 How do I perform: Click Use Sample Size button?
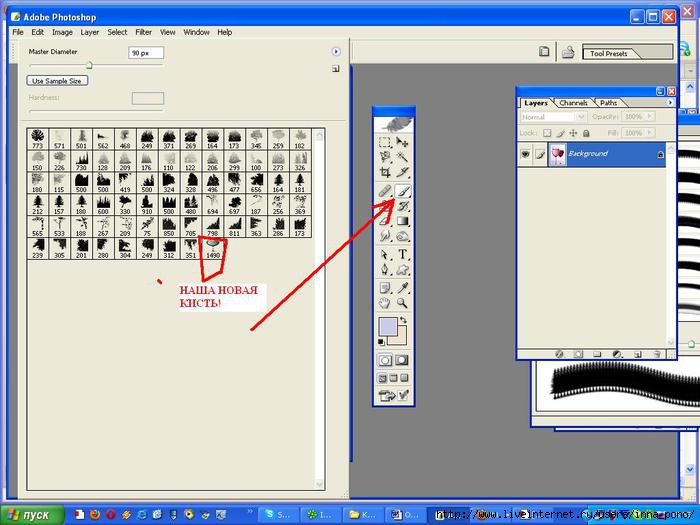pos(57,81)
